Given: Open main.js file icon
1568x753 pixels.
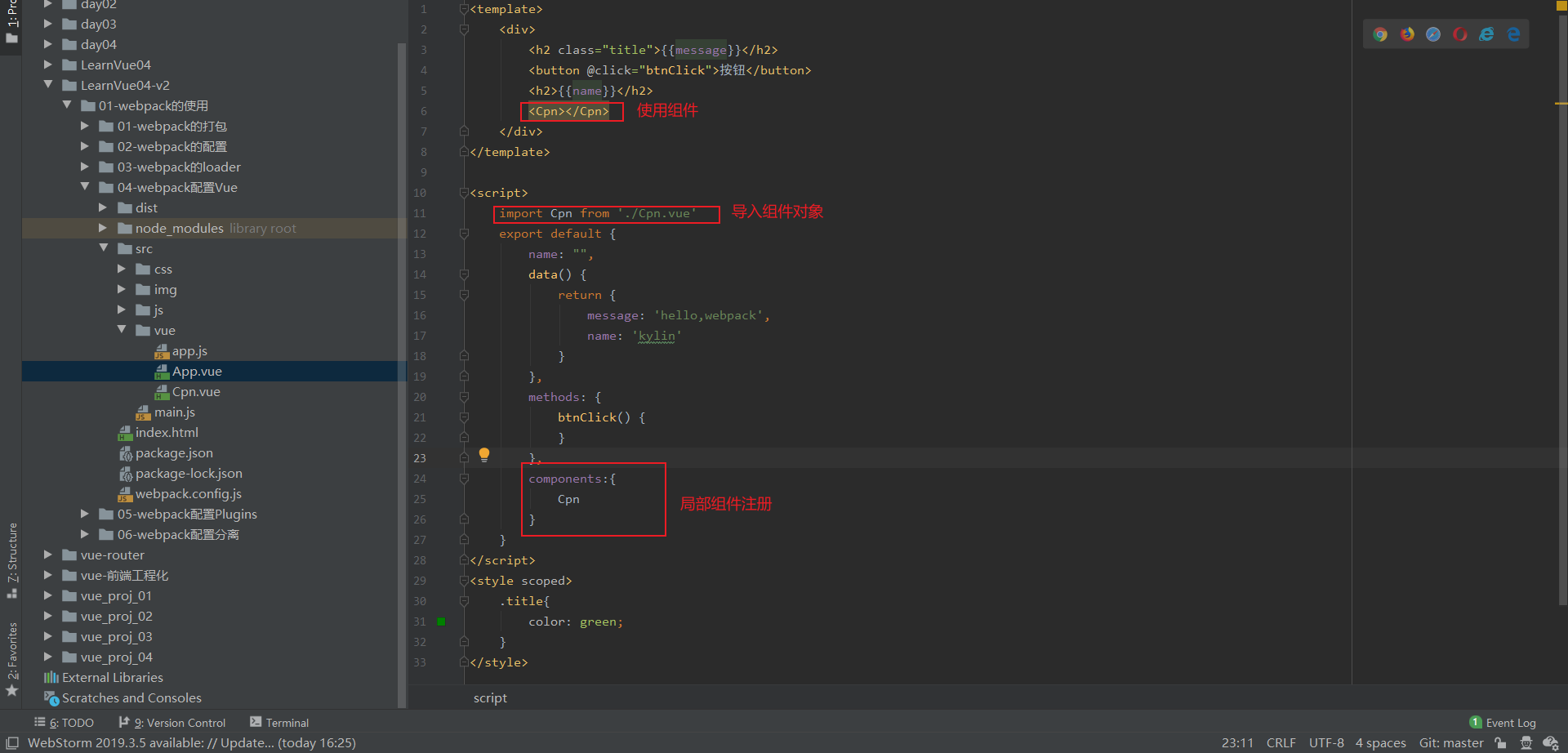Looking at the screenshot, I should (143, 412).
